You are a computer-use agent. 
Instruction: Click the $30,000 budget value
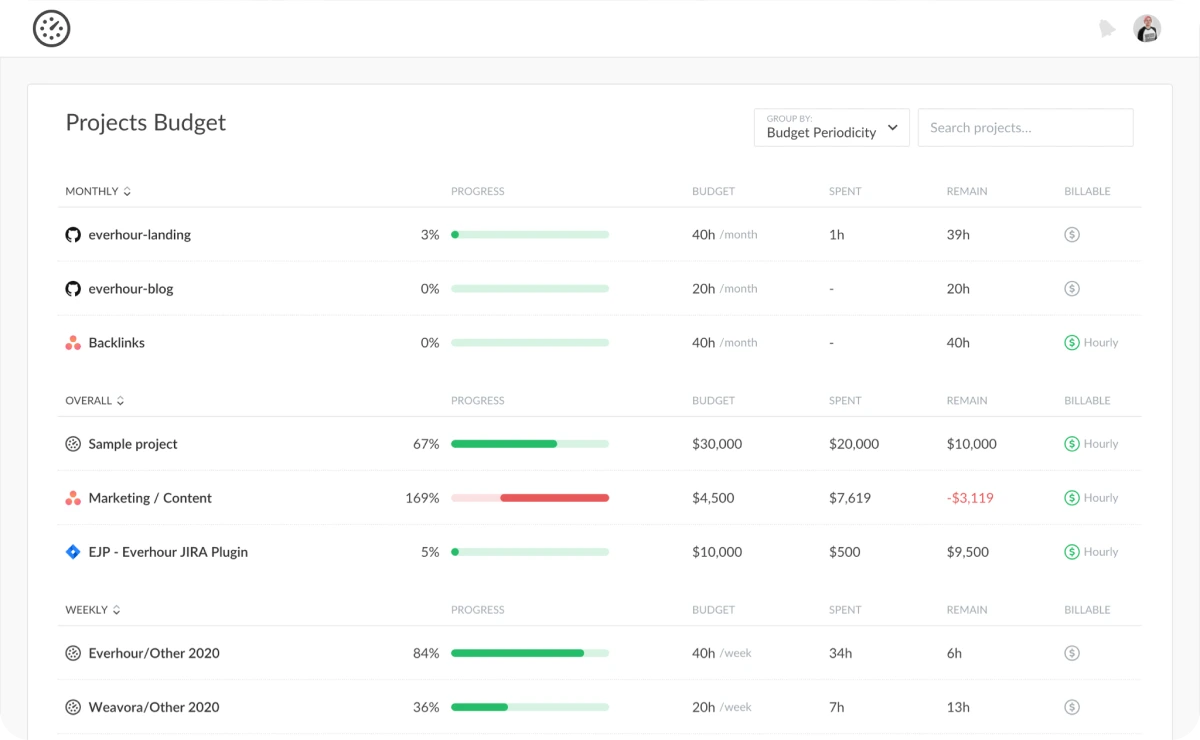[717, 444]
